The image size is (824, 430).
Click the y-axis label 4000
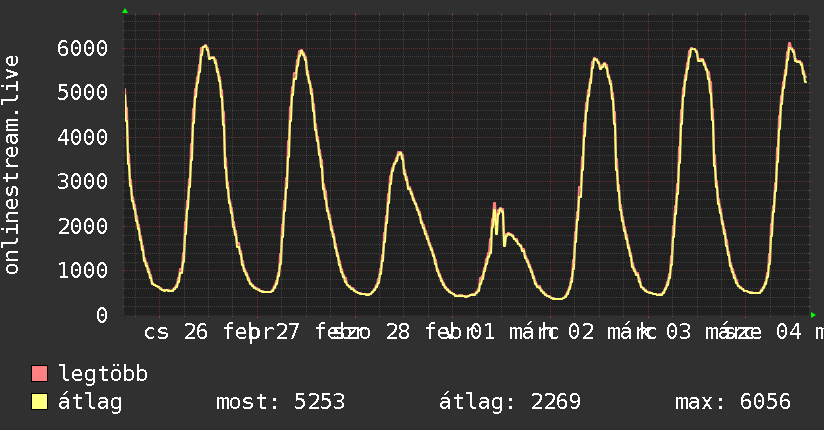point(83,137)
